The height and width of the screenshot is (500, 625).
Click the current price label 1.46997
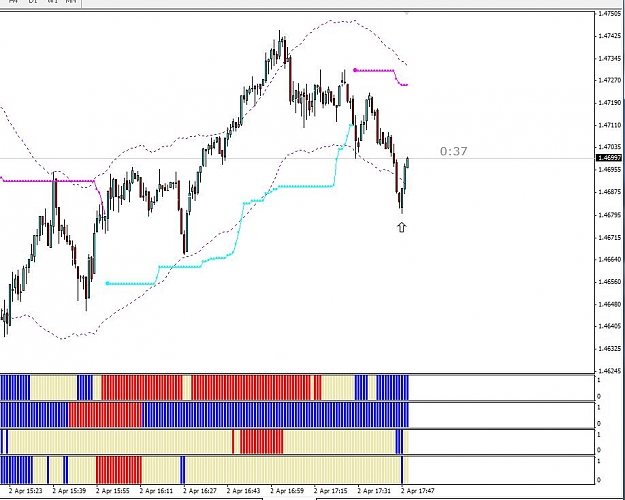609,158
